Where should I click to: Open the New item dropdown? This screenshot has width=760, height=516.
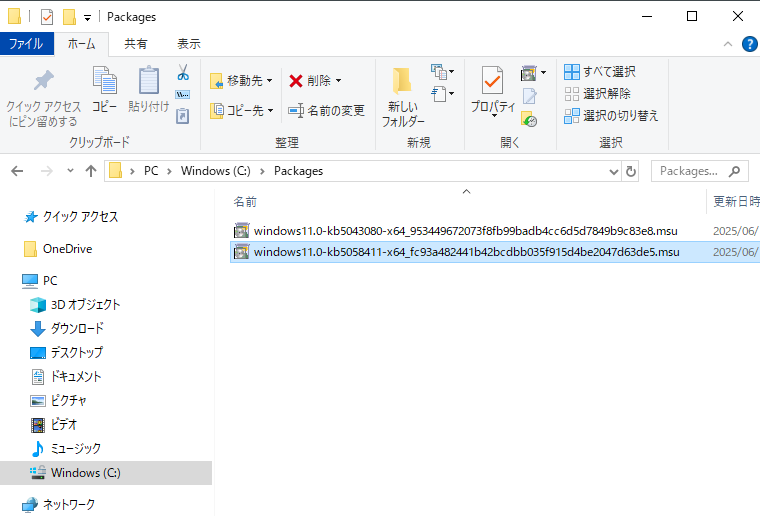coord(442,72)
